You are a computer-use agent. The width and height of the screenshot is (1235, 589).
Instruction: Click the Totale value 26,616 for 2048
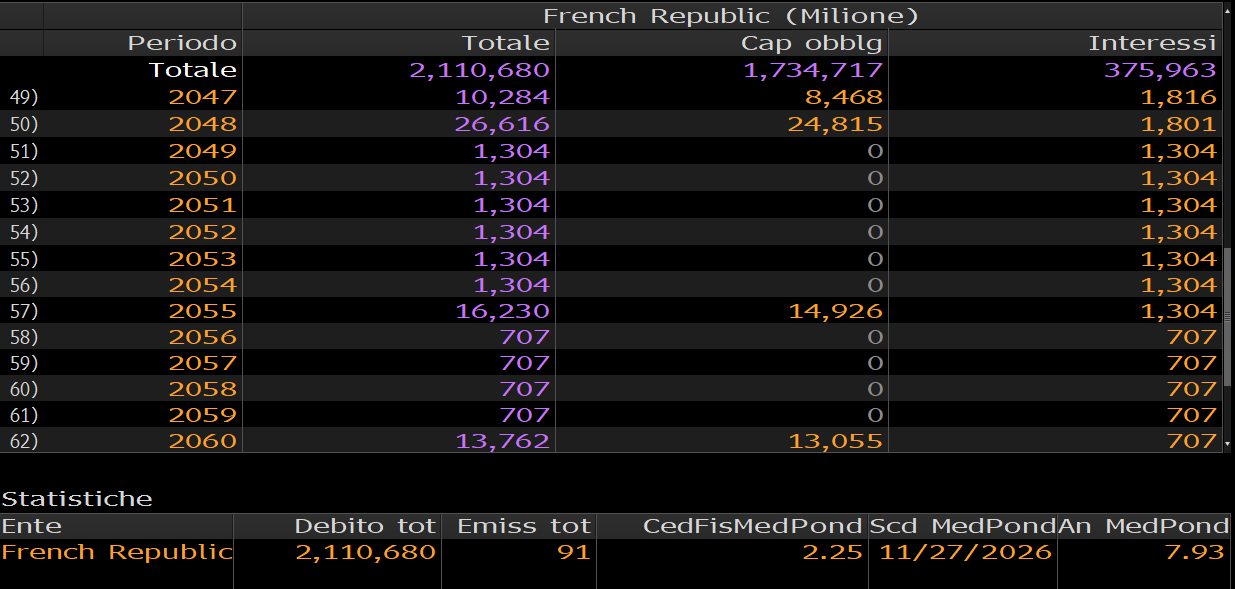coord(503,124)
